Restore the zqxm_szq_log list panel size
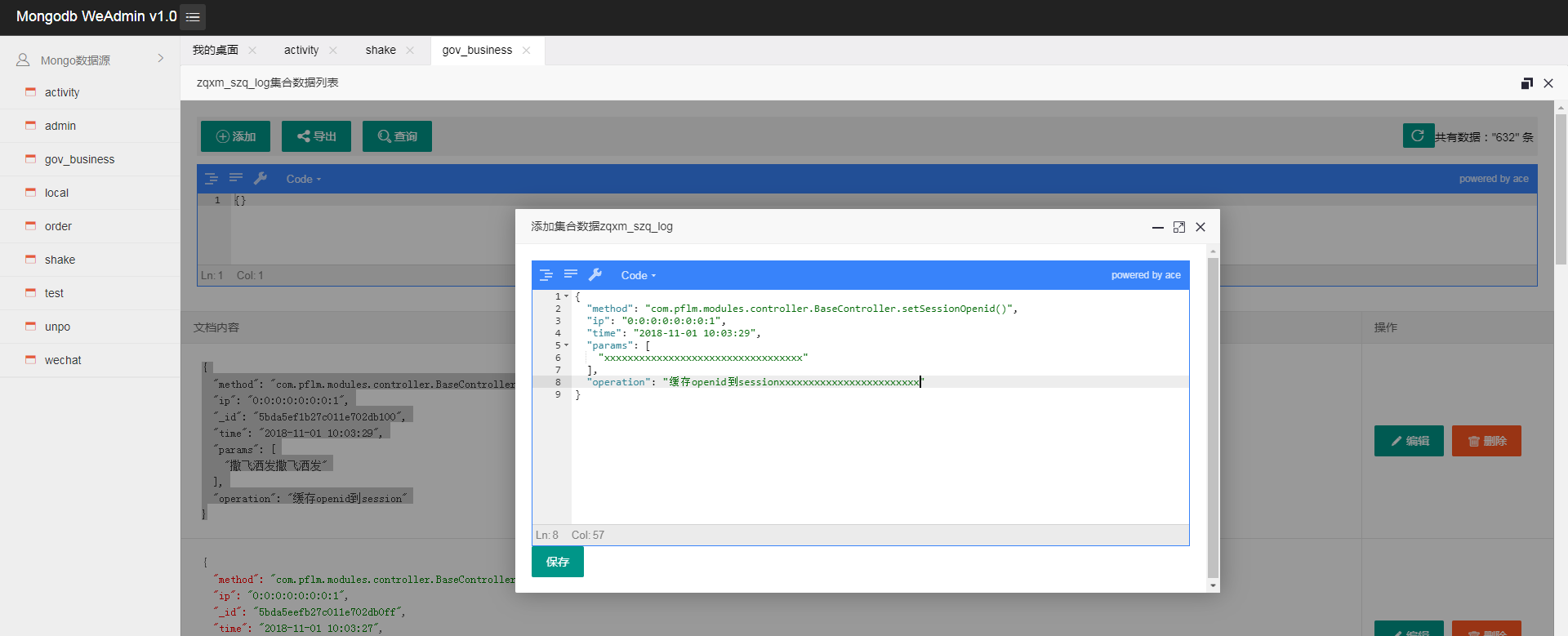This screenshot has width=1568, height=636. 1527,83
